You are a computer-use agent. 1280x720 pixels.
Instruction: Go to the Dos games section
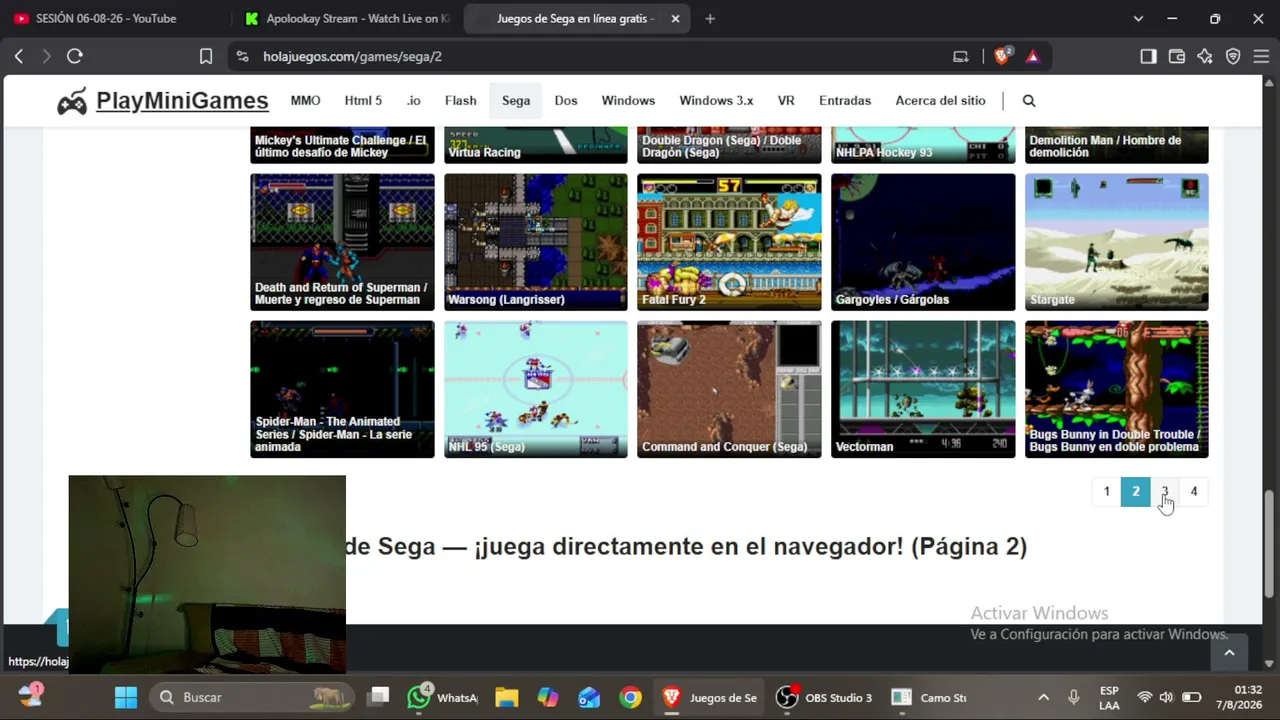[566, 101]
